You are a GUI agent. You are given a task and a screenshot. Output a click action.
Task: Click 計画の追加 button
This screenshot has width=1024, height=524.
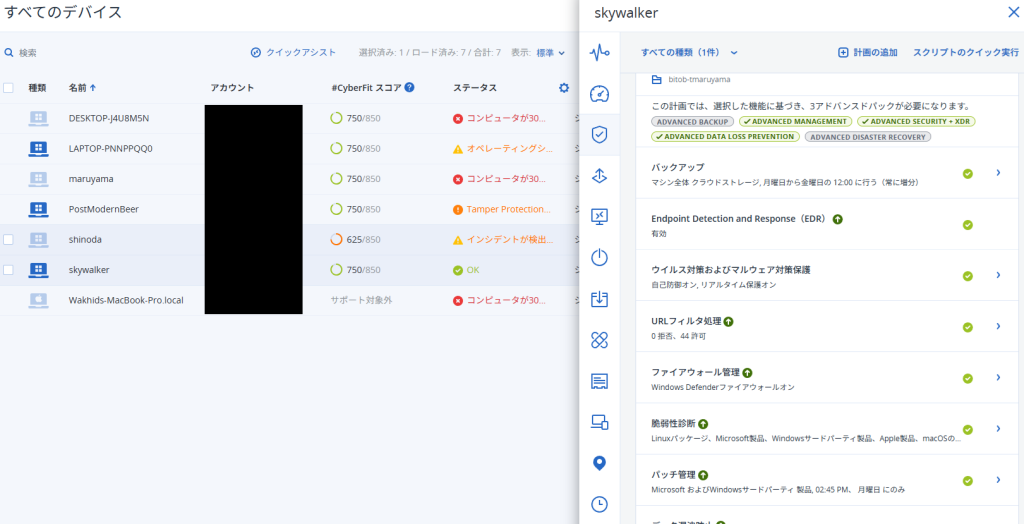point(868,52)
